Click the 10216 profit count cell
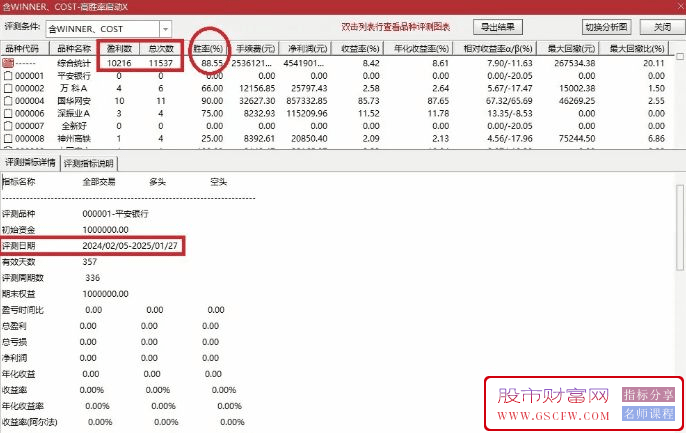The image size is (686, 433). (119, 63)
